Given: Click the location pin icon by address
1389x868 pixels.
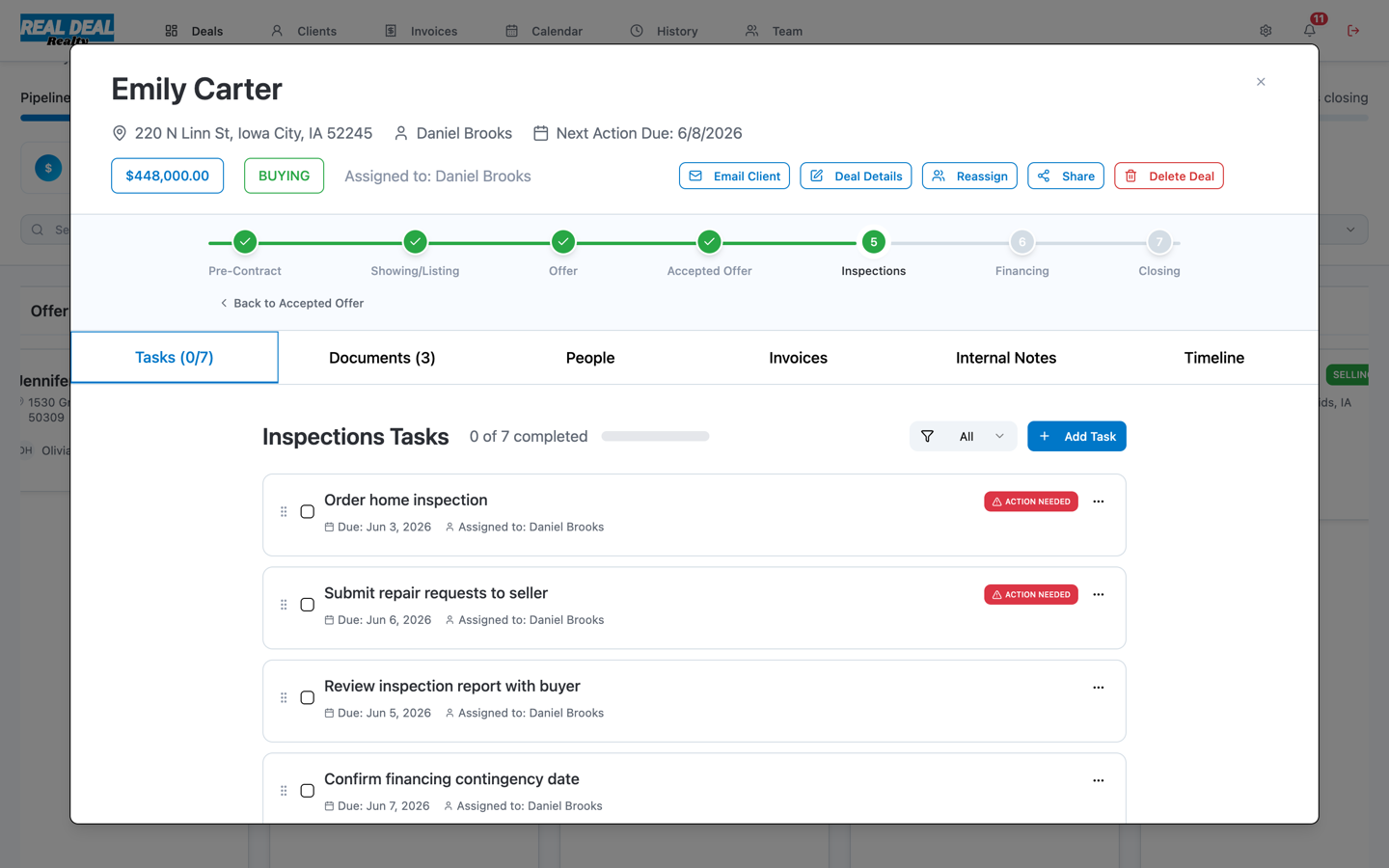Looking at the screenshot, I should click(x=120, y=133).
